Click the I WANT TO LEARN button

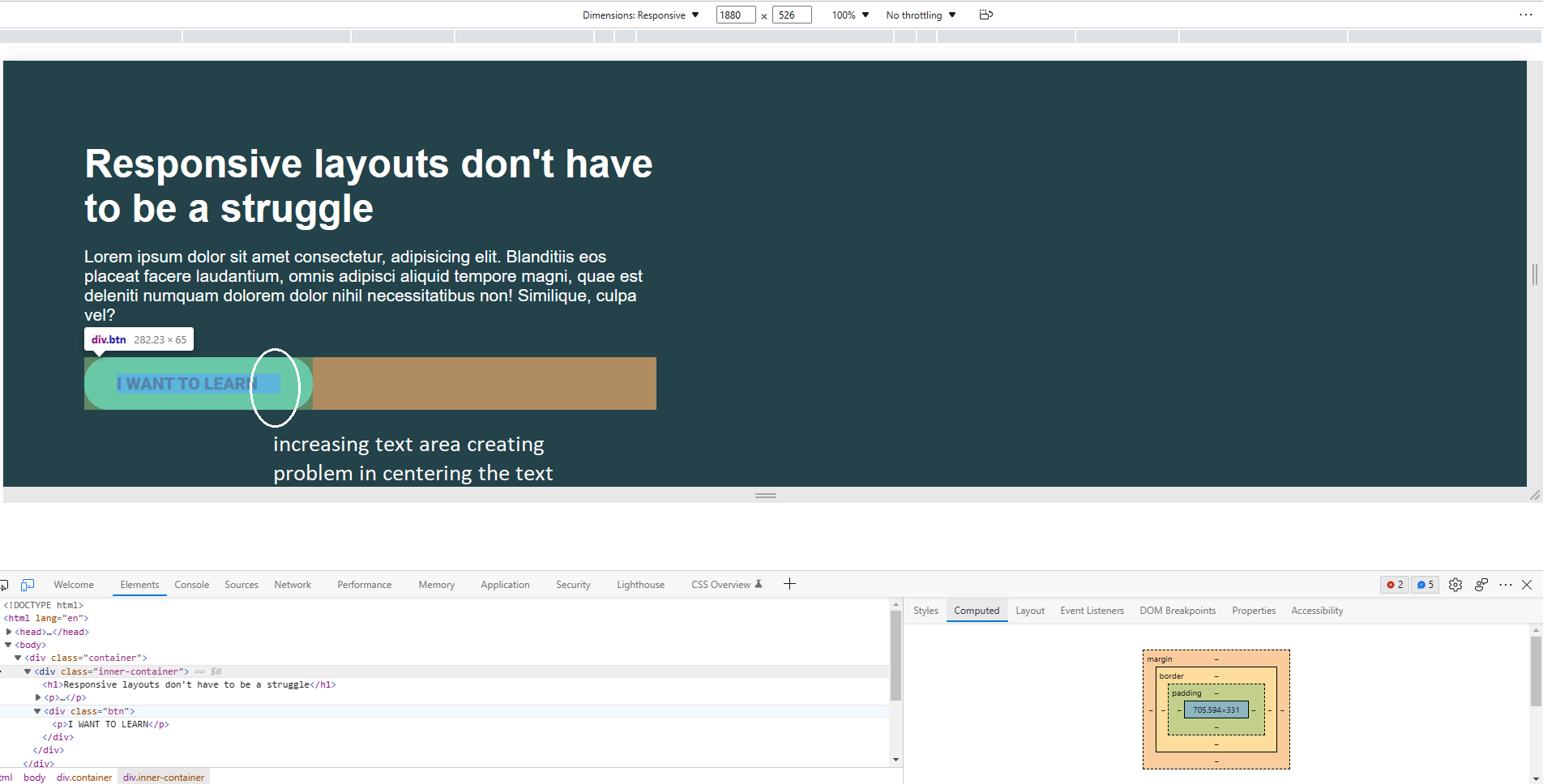tap(199, 384)
